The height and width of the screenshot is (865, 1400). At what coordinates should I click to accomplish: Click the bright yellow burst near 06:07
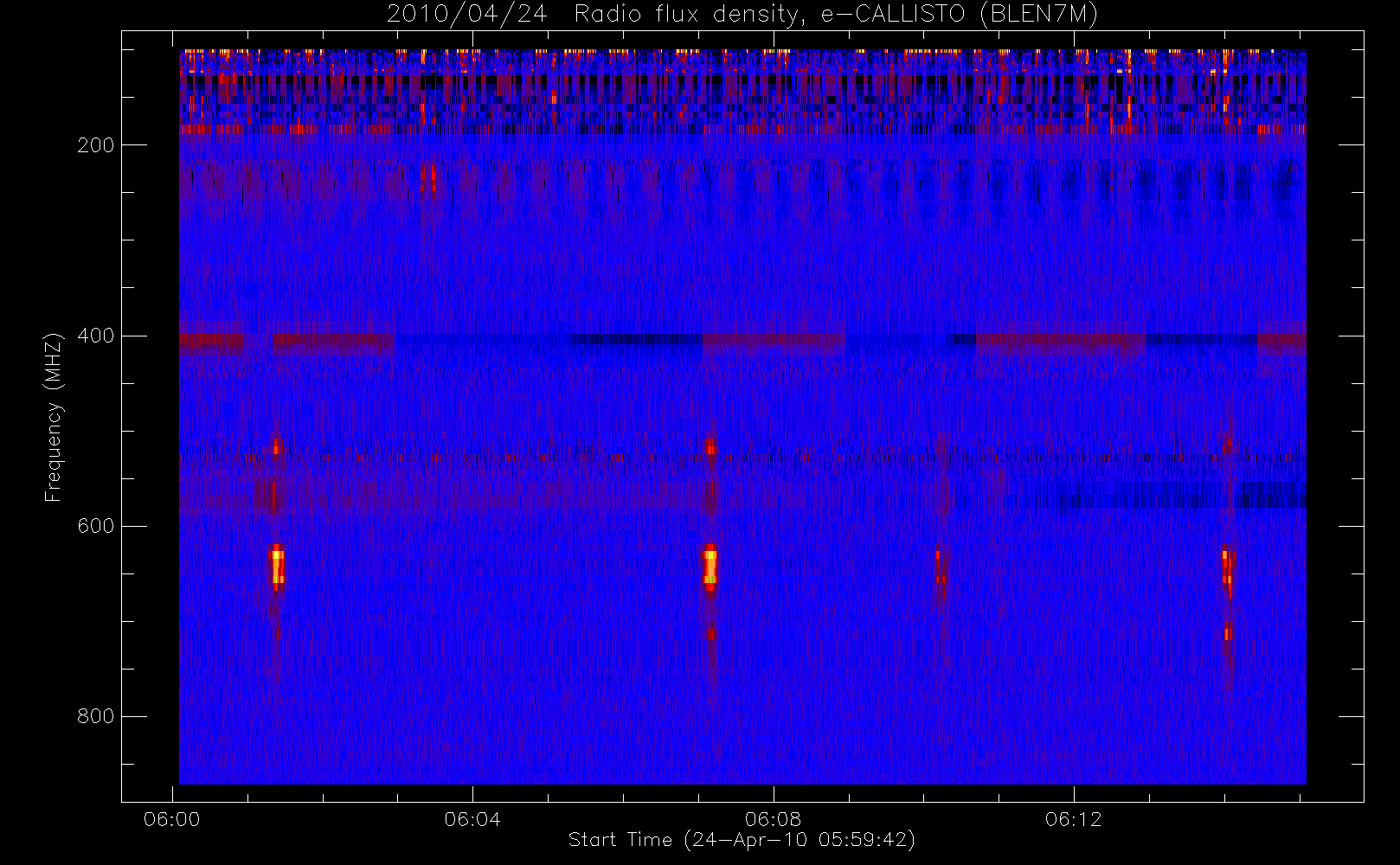[x=710, y=567]
